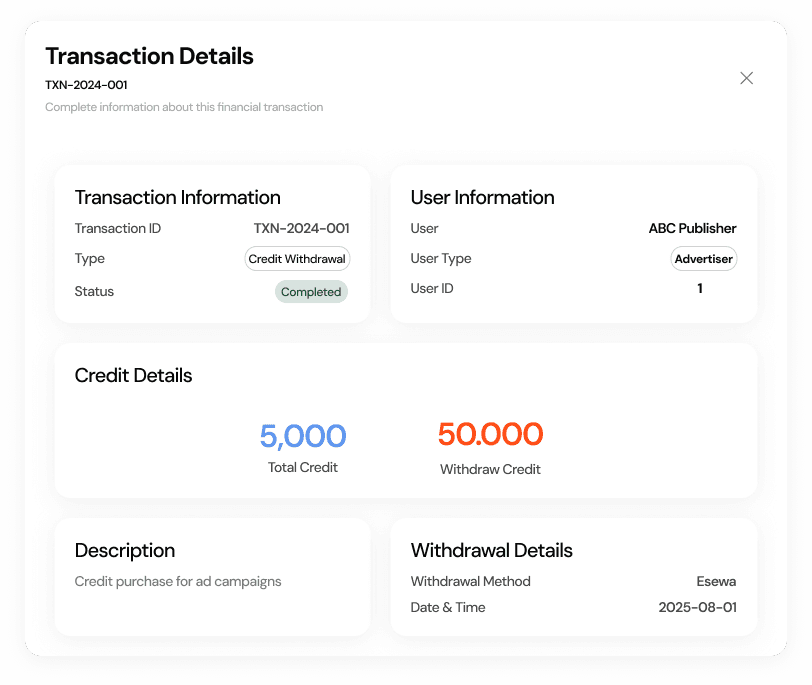This screenshot has height=685, width=812.
Task: Click the Transaction Information card title
Action: 177,197
